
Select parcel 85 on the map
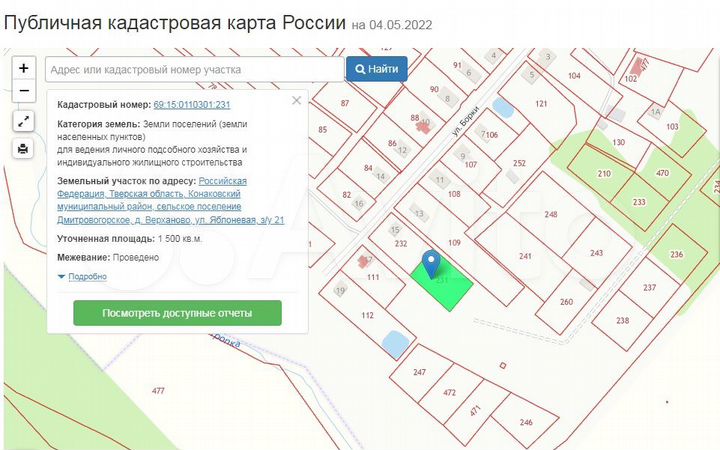323,129
